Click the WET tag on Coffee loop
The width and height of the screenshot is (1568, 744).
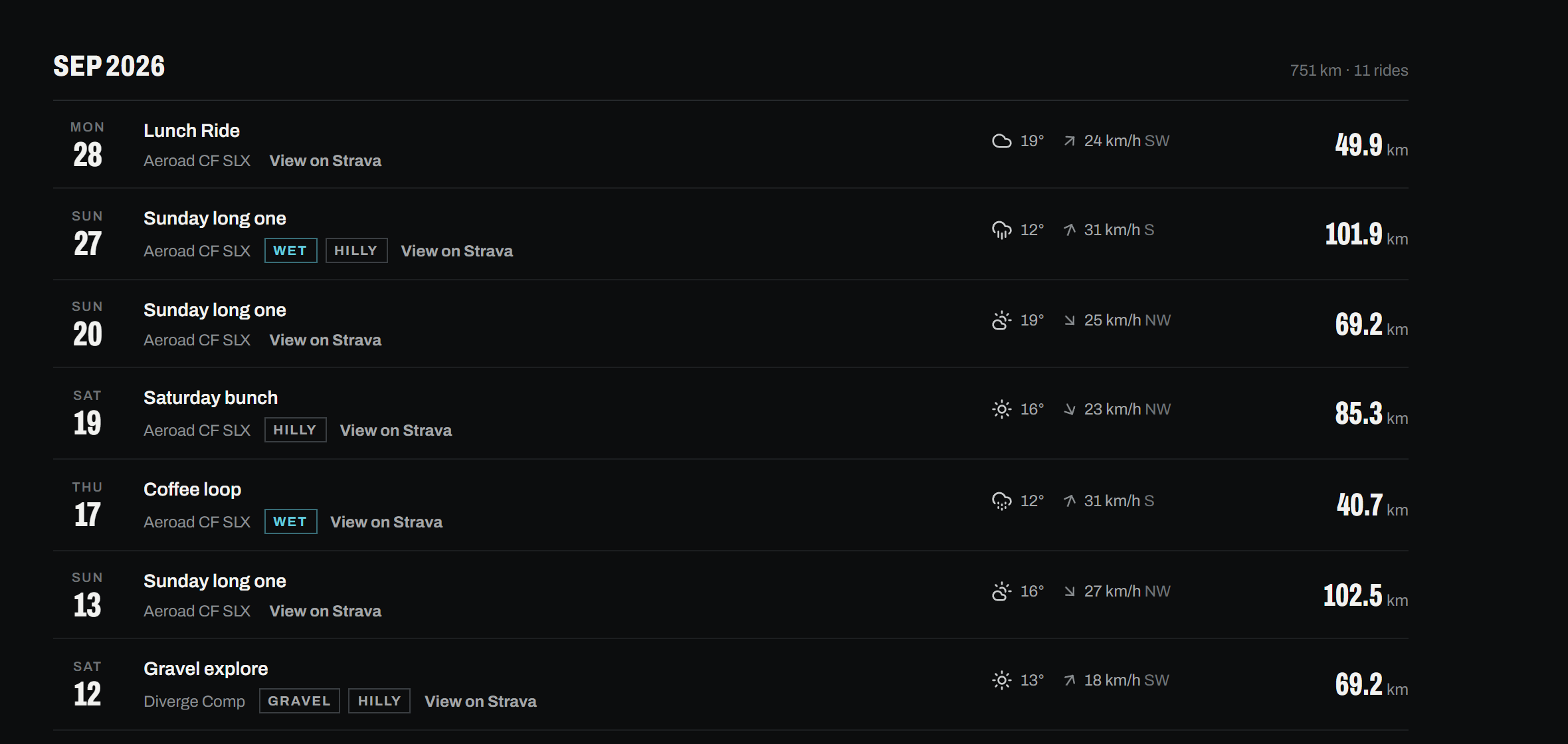[290, 521]
